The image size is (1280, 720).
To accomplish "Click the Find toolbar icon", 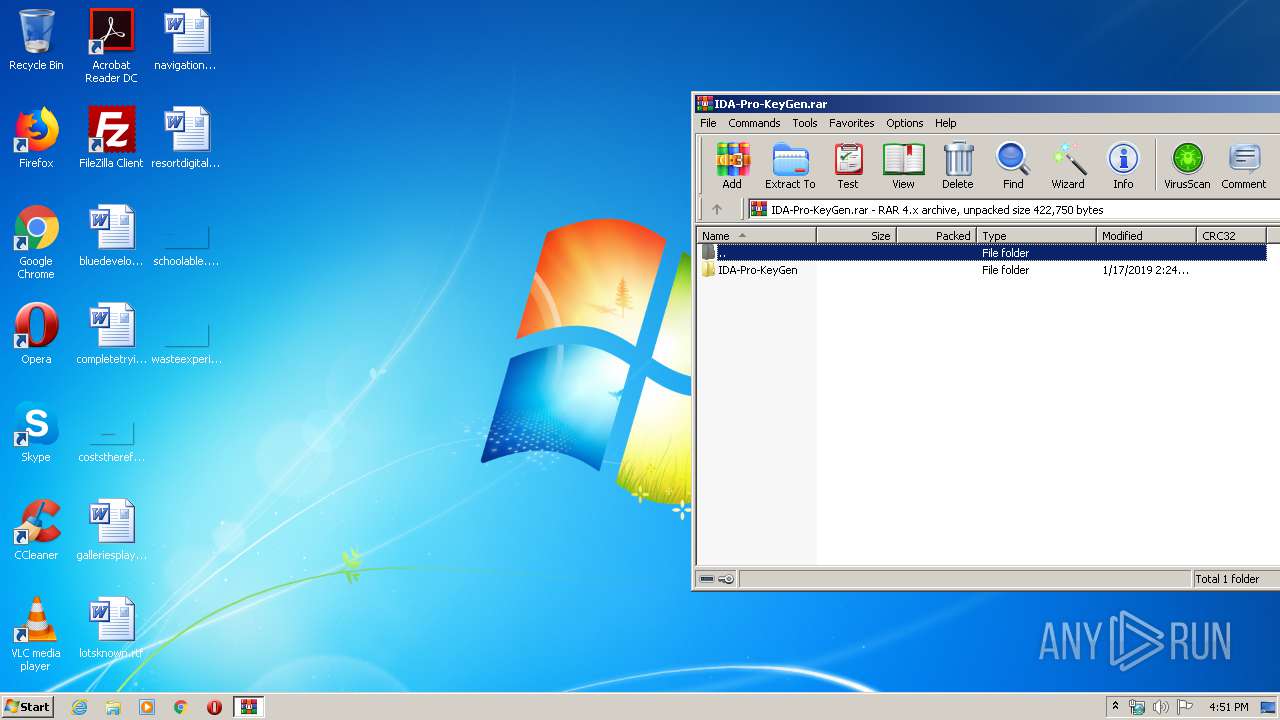I will (x=1013, y=166).
